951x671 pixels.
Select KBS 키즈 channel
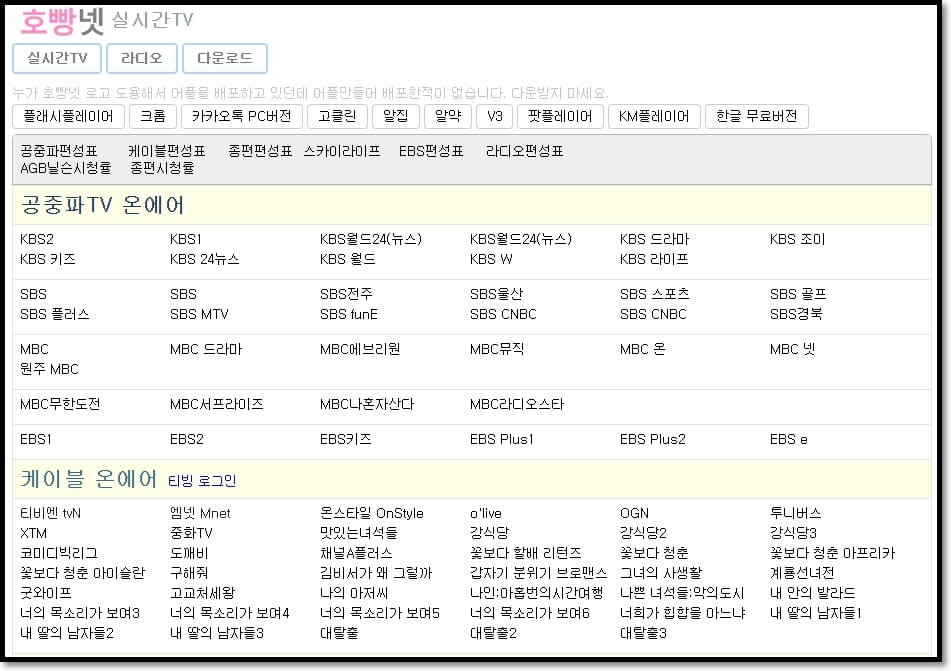pos(48,259)
